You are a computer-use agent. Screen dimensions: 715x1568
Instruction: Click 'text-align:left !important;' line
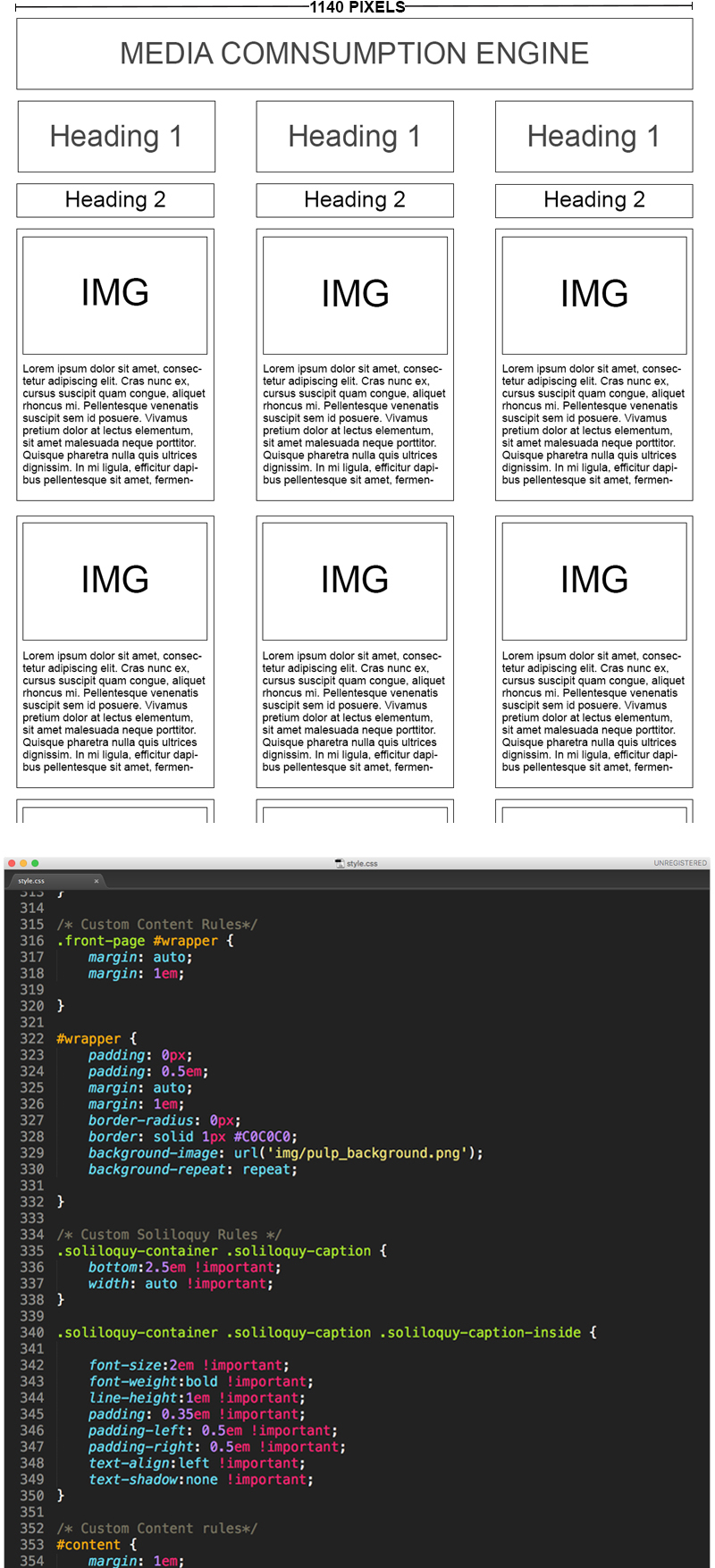pos(197,1463)
